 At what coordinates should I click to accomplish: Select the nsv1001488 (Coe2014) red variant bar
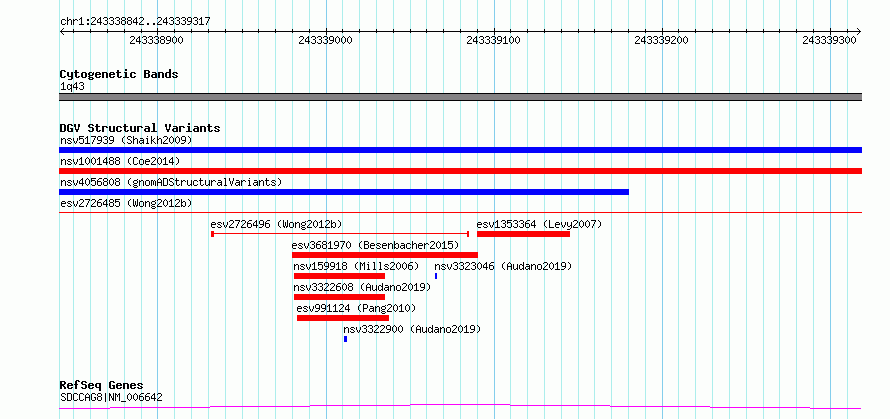460,171
